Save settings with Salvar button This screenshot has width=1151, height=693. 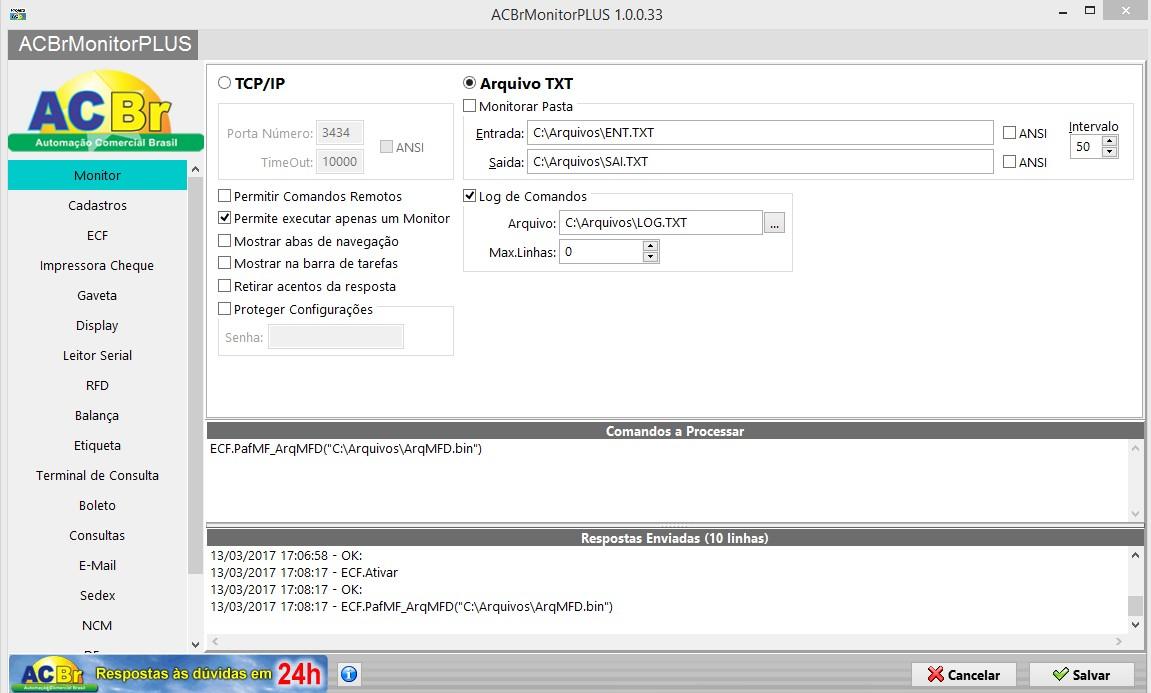click(x=1081, y=675)
